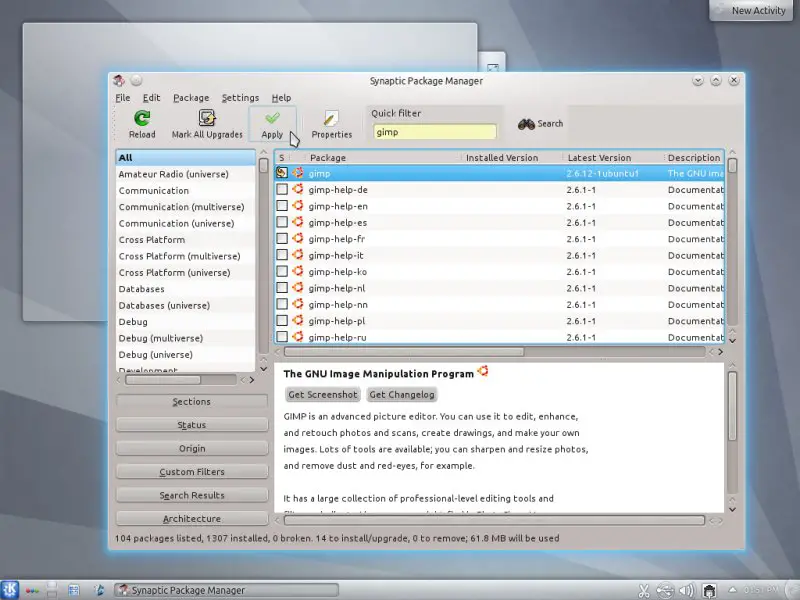The width and height of the screenshot is (800, 600).
Task: Click the Synaptic window menu icon in title bar
Action: coord(119,80)
